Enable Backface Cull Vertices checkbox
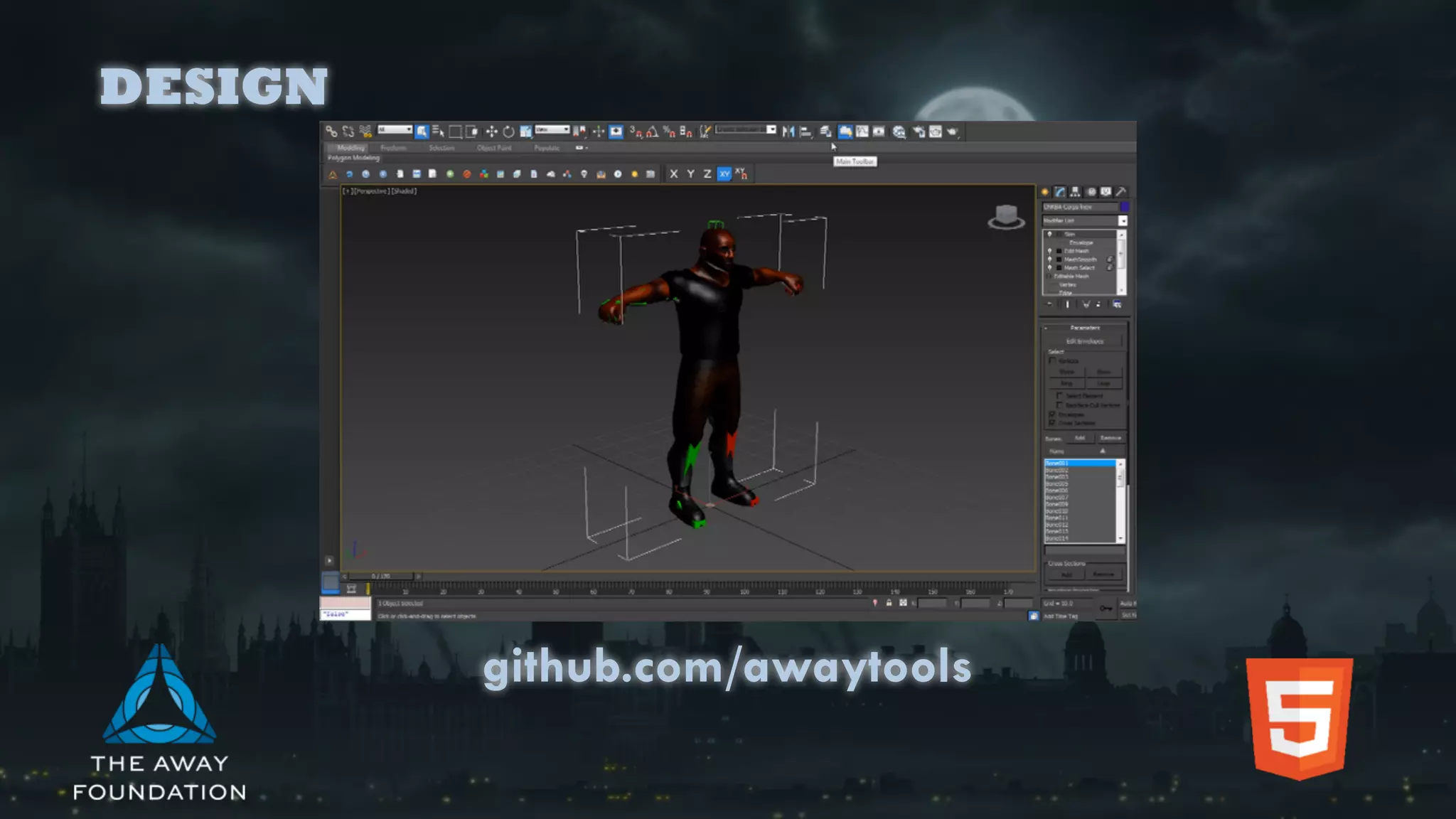Screen dimensions: 1456x819 1059,405
